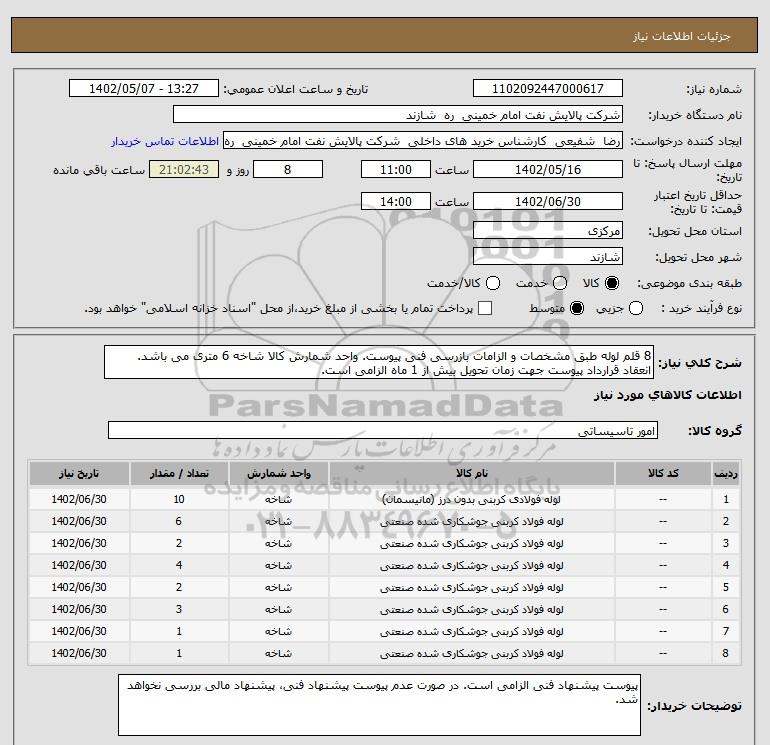
Task: Click the response deadline date 1402/05/16
Action: coord(548,169)
